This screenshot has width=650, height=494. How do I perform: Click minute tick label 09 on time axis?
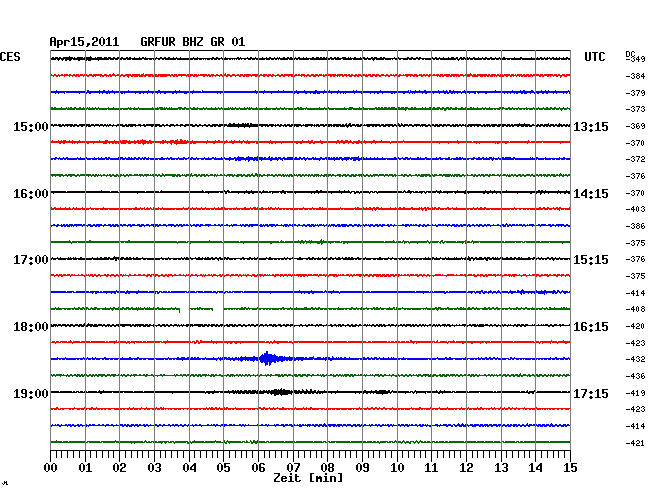(362, 468)
